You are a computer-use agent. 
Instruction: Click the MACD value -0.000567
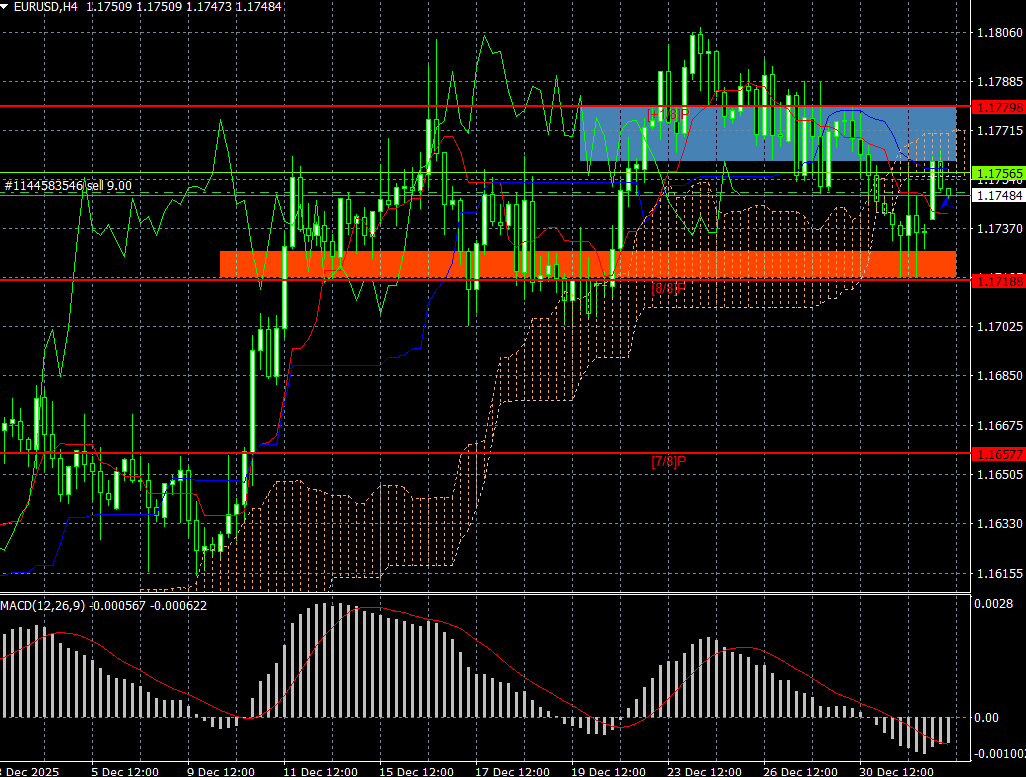[x=117, y=605]
